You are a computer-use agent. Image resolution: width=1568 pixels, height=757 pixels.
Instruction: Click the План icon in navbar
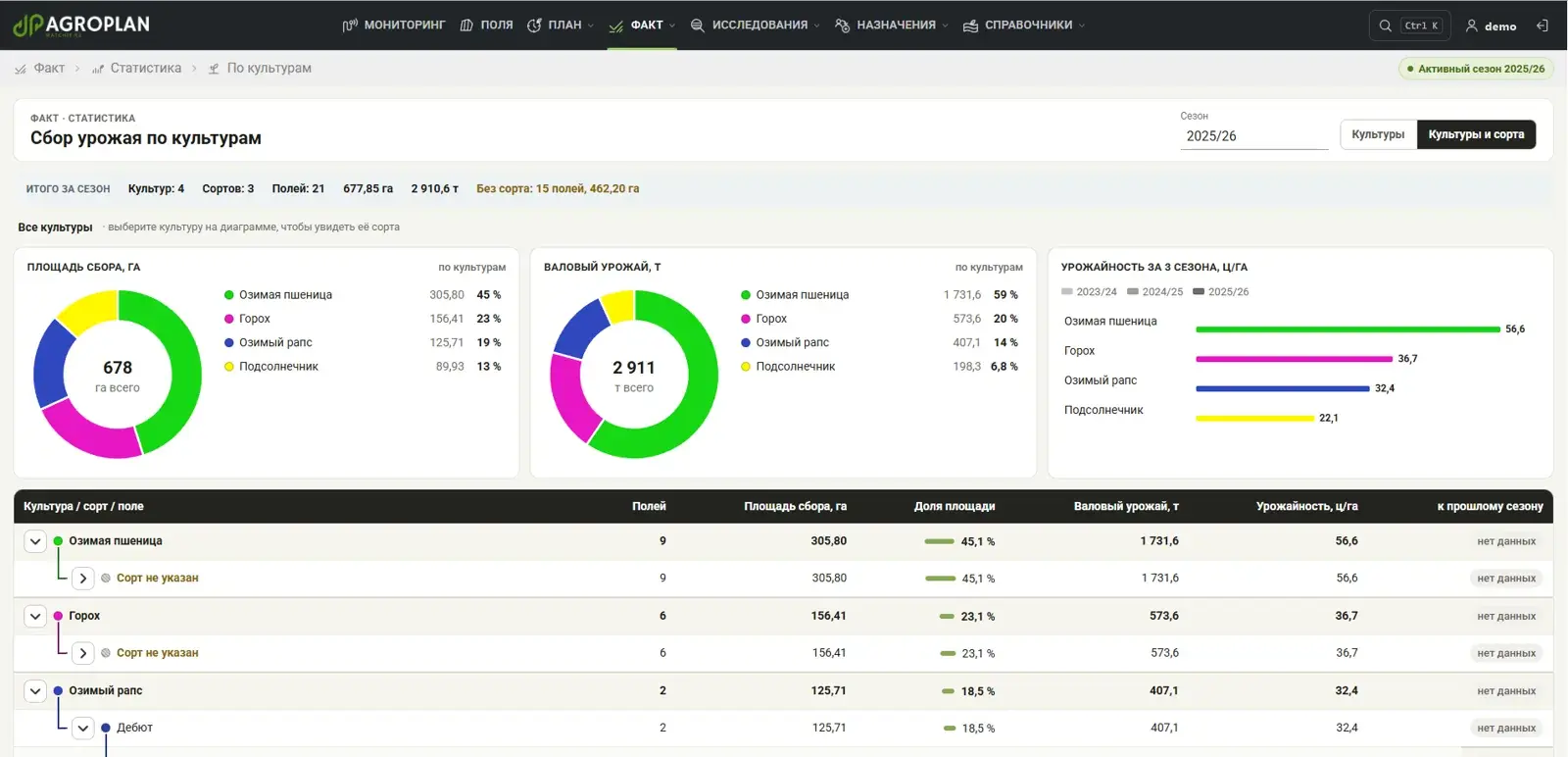click(x=534, y=25)
